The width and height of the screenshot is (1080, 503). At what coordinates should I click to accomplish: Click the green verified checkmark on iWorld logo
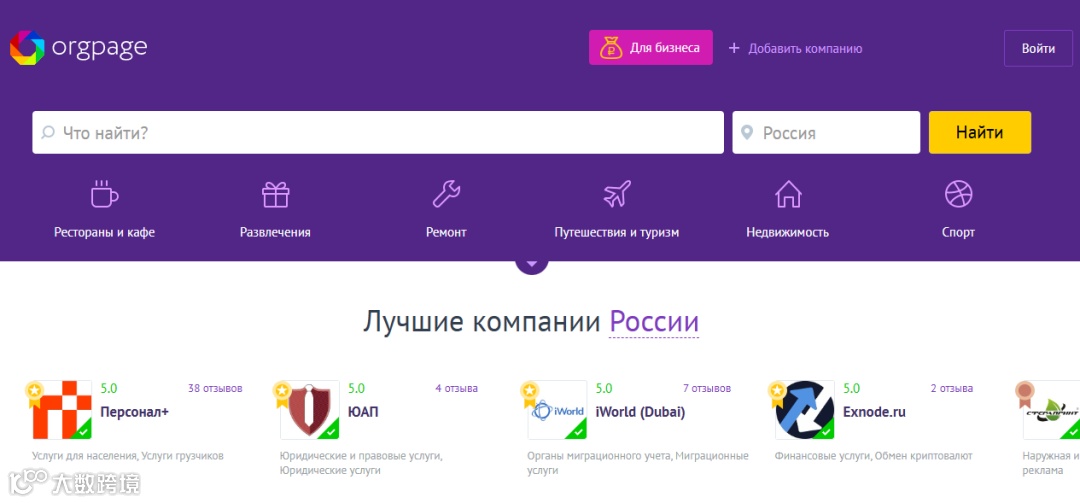[x=578, y=431]
